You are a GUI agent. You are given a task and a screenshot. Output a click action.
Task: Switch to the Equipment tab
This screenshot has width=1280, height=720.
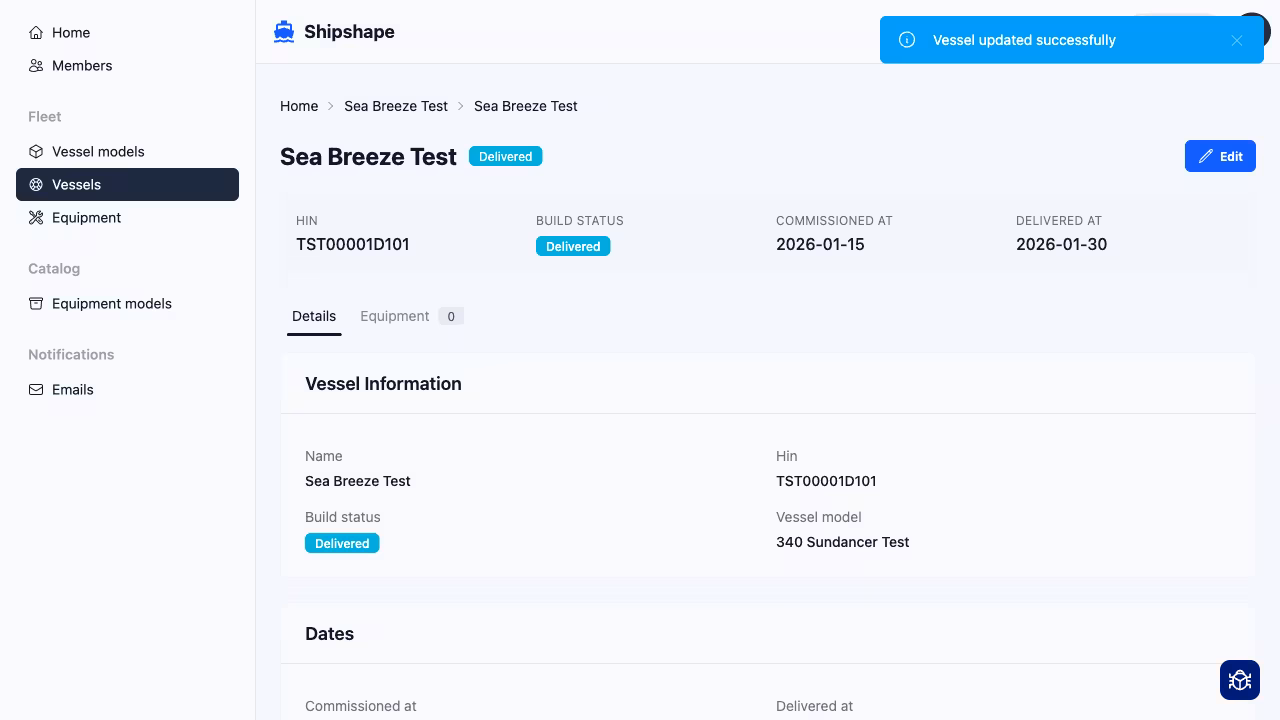coord(411,316)
